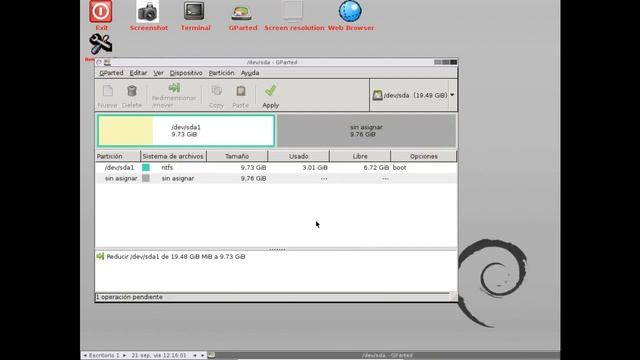
Task: Click the 6.72 GiB free value
Action: [x=376, y=168]
